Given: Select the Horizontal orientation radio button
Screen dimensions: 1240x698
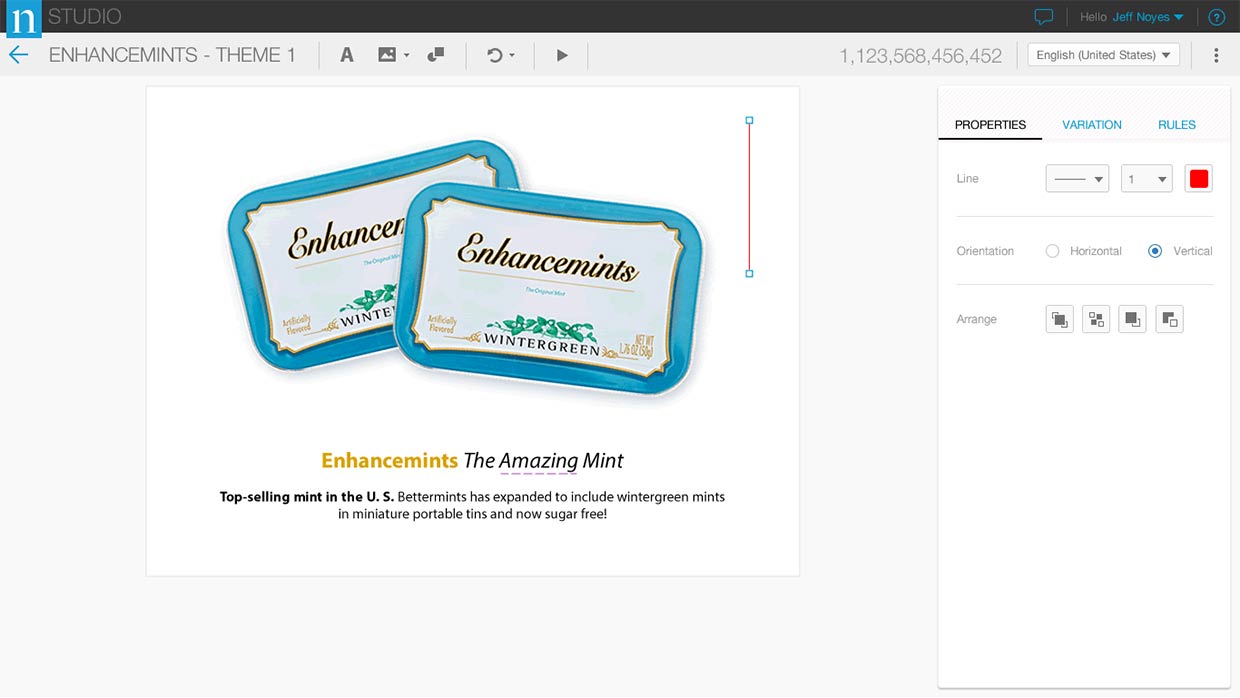Looking at the screenshot, I should point(1052,251).
